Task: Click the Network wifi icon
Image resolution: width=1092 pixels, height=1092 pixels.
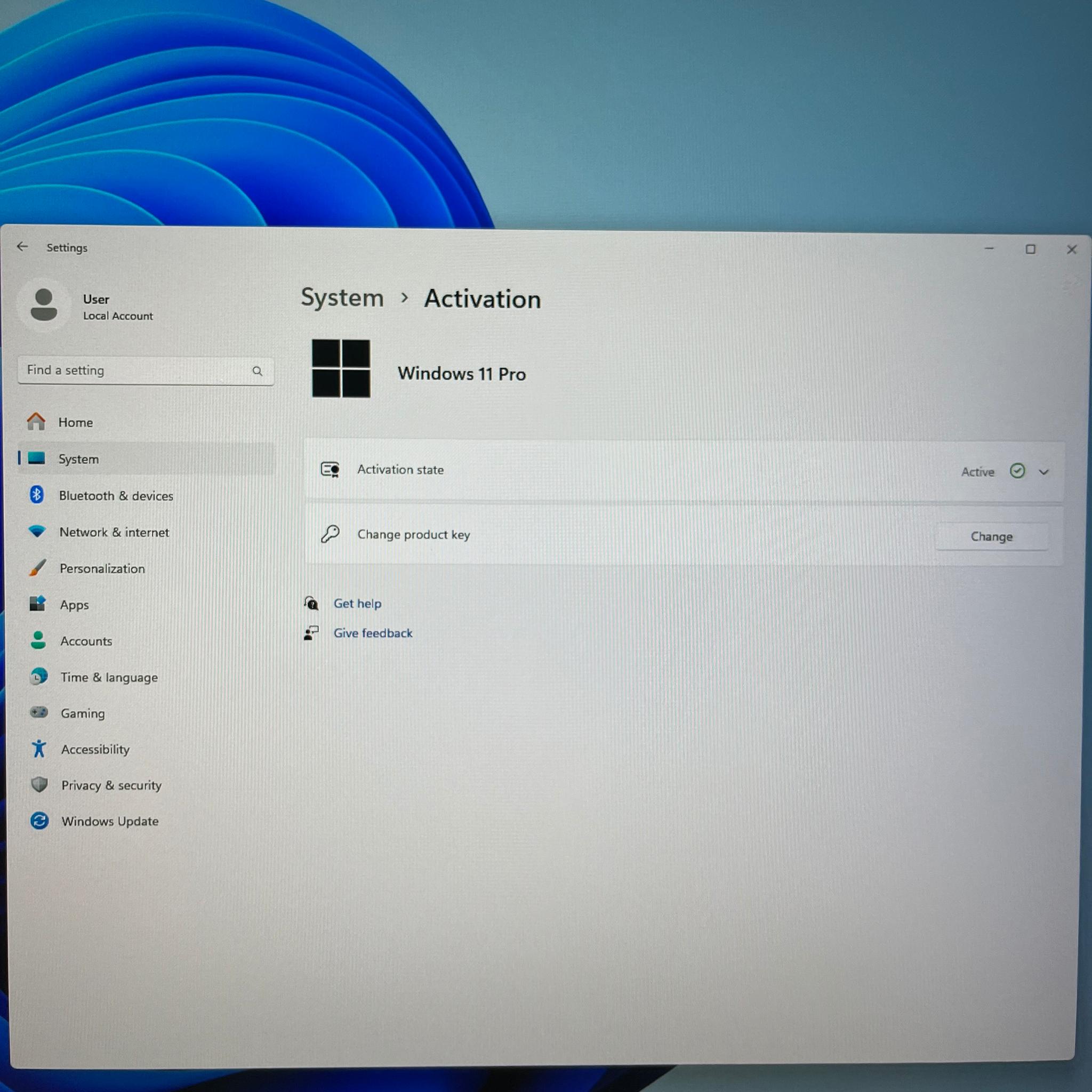Action: (37, 531)
